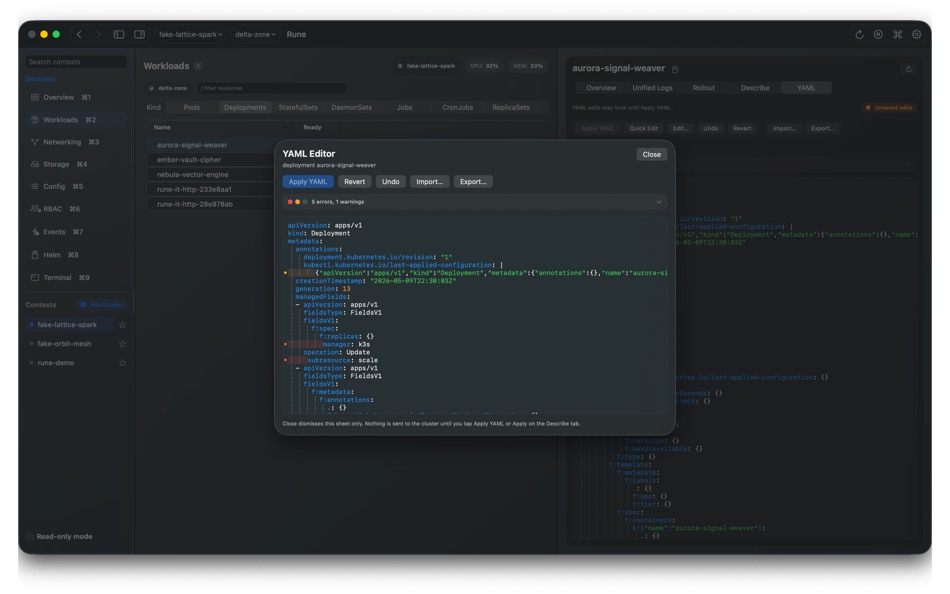Open Events section in sidebar

coord(76,232)
